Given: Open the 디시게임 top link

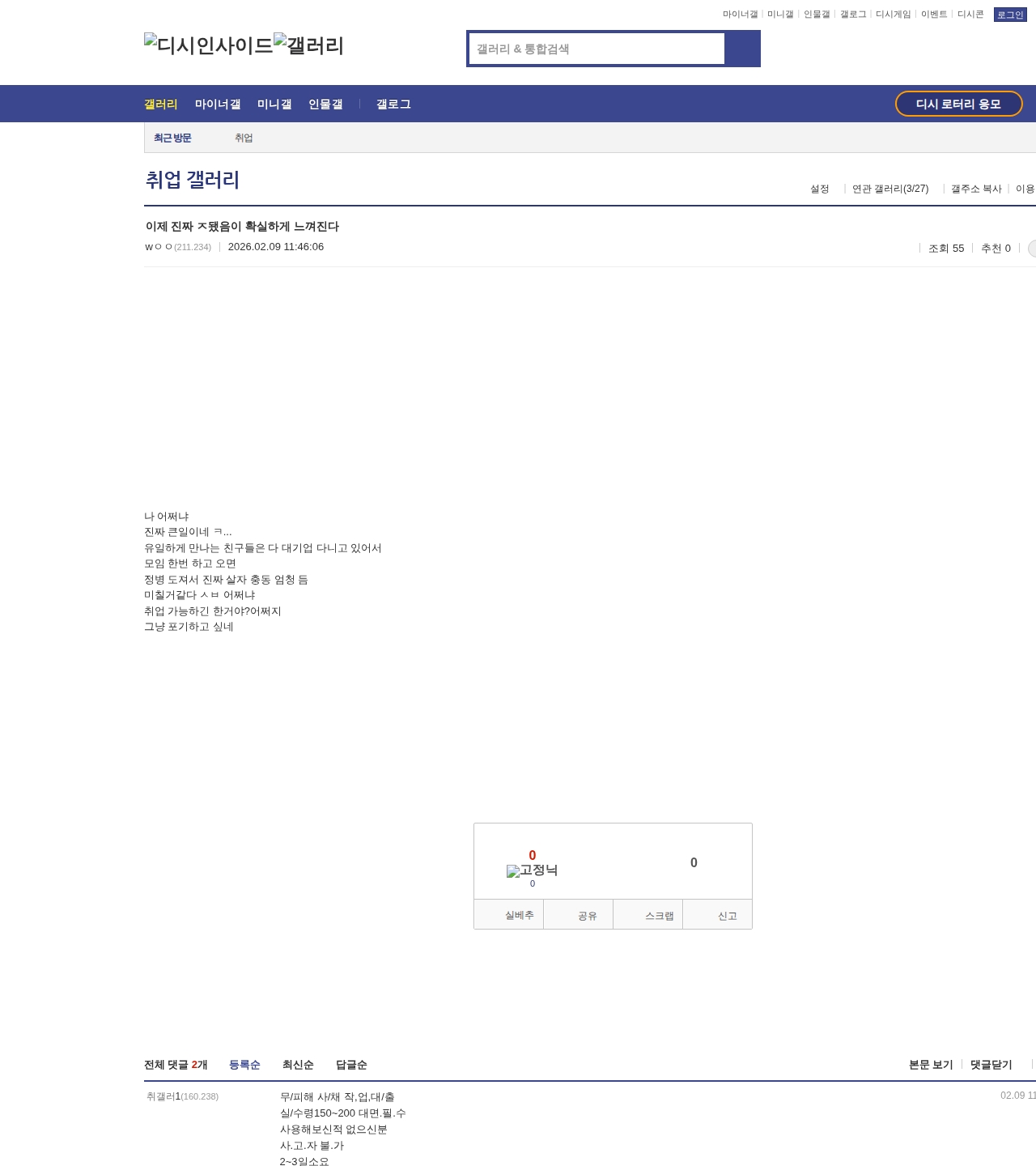Looking at the screenshot, I should click(x=894, y=15).
